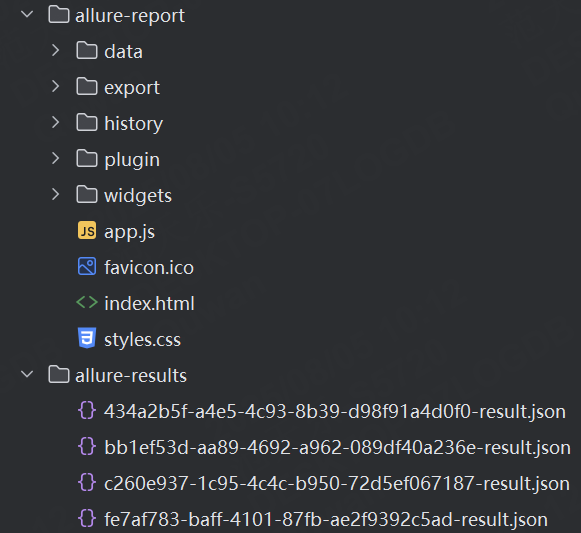Expand the history folder chevron
Screen dimensions: 581x533
(x=56, y=122)
